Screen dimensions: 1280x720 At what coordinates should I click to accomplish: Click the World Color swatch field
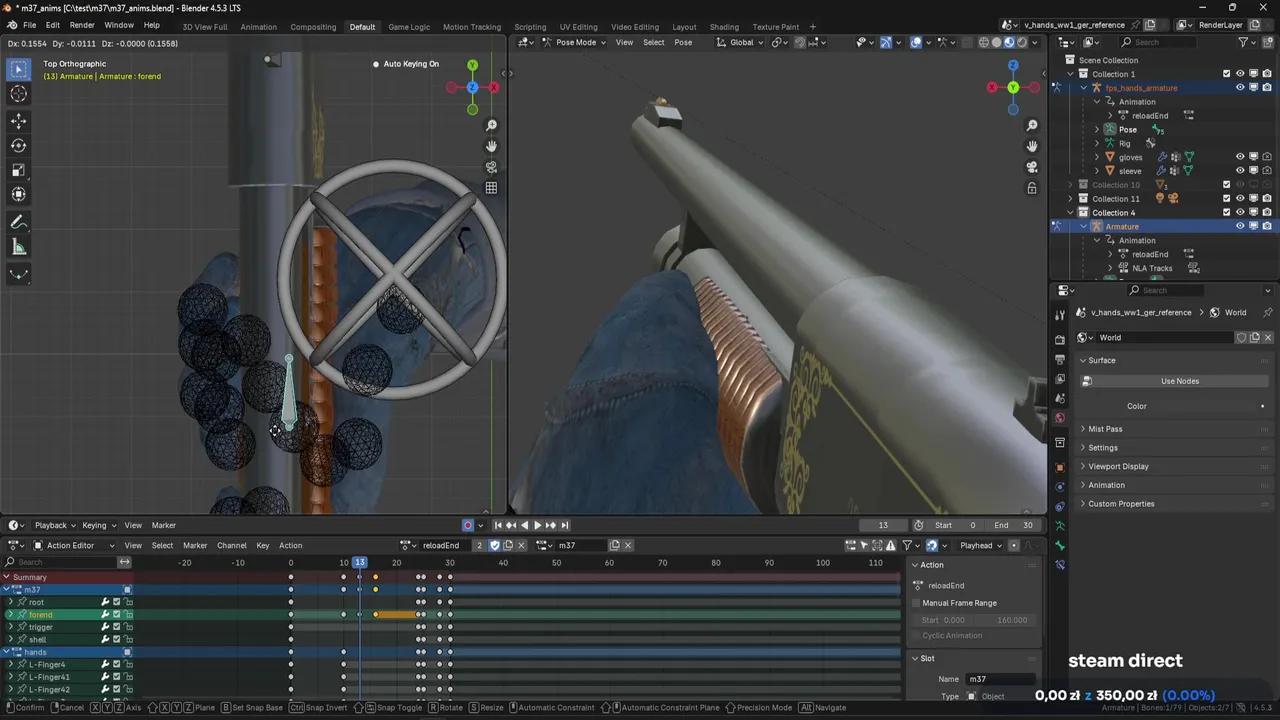(1205, 406)
